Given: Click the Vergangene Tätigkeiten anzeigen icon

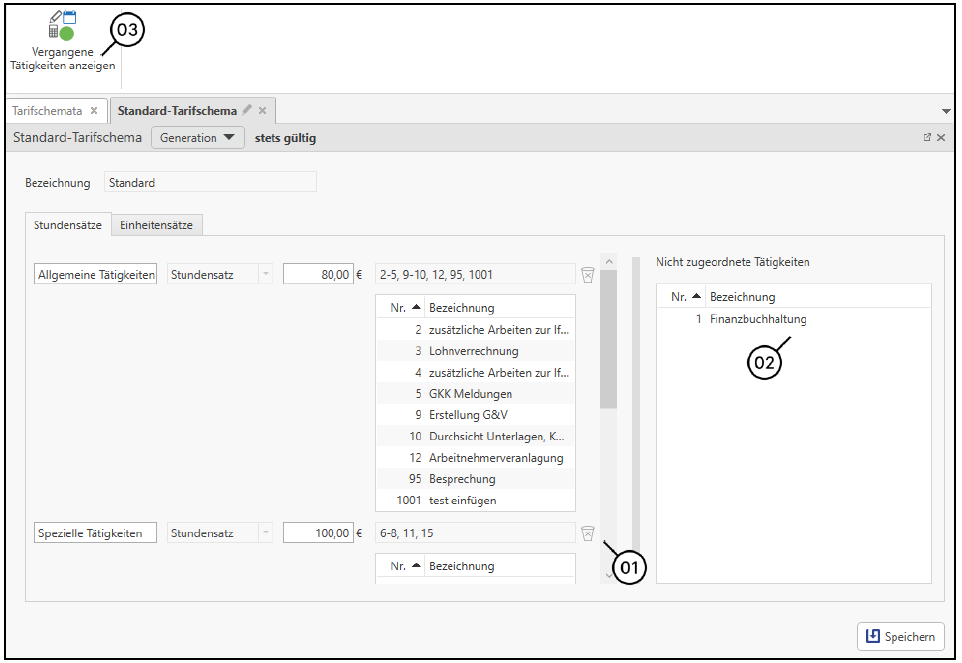Looking at the screenshot, I should [62, 26].
